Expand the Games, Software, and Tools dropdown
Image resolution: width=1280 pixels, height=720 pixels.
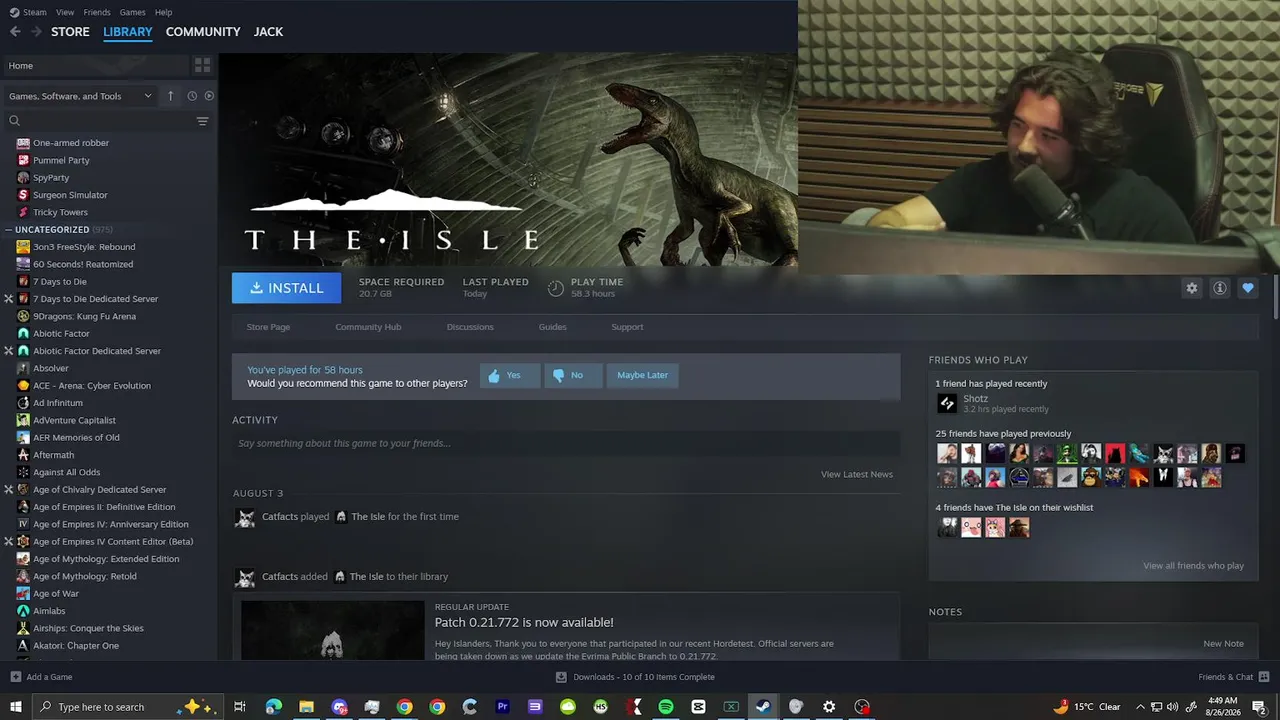(80, 96)
